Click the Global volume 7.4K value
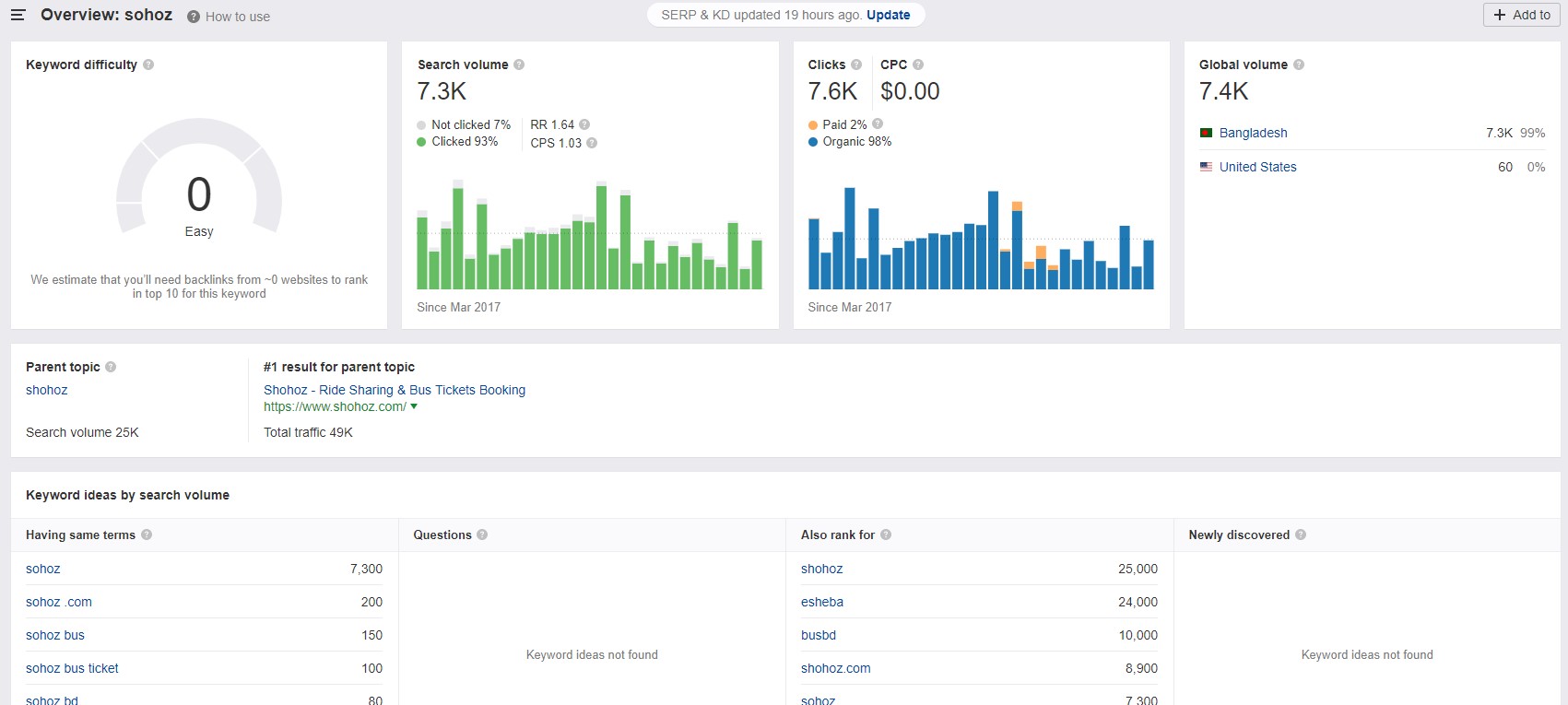The height and width of the screenshot is (705, 1568). tap(1224, 91)
